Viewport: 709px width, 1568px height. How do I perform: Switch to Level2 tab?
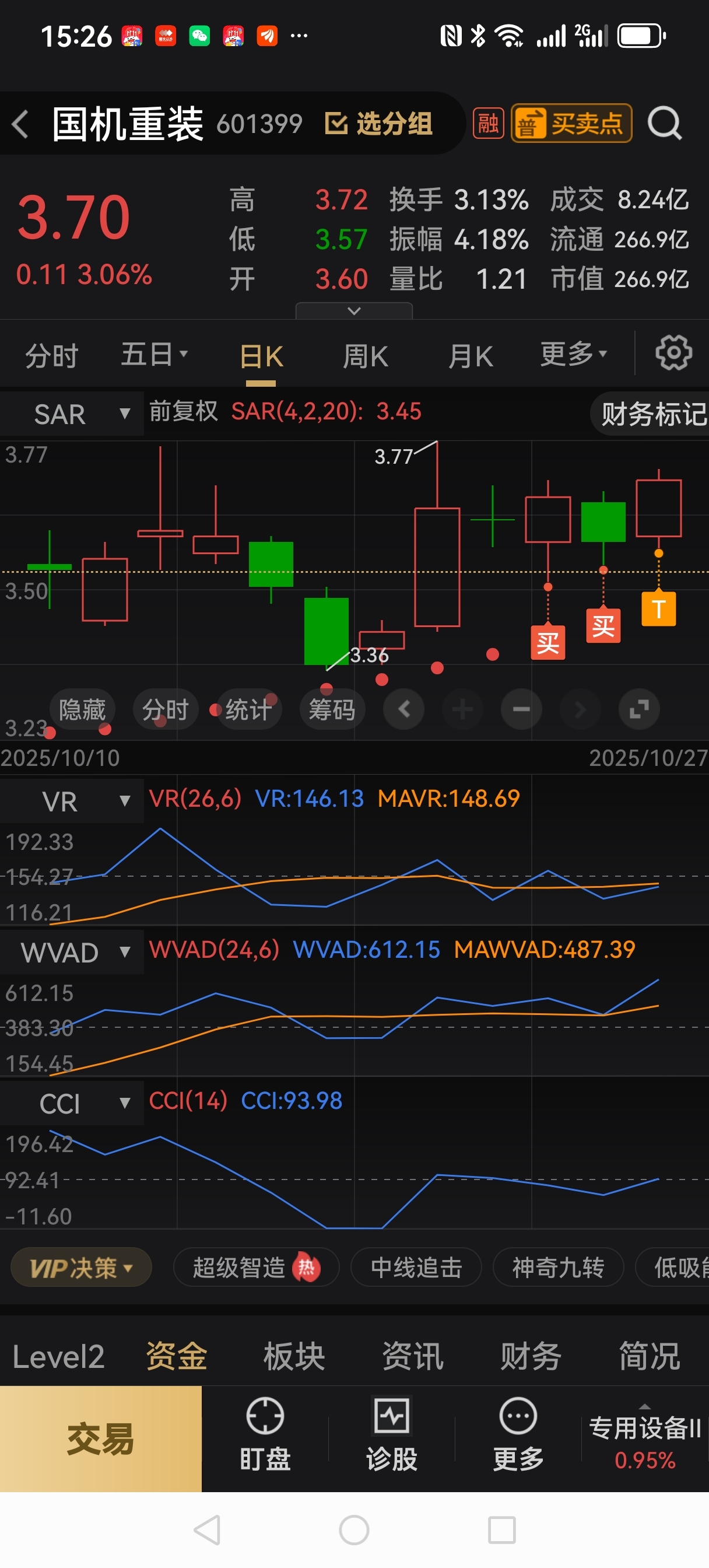pyautogui.click(x=58, y=1357)
